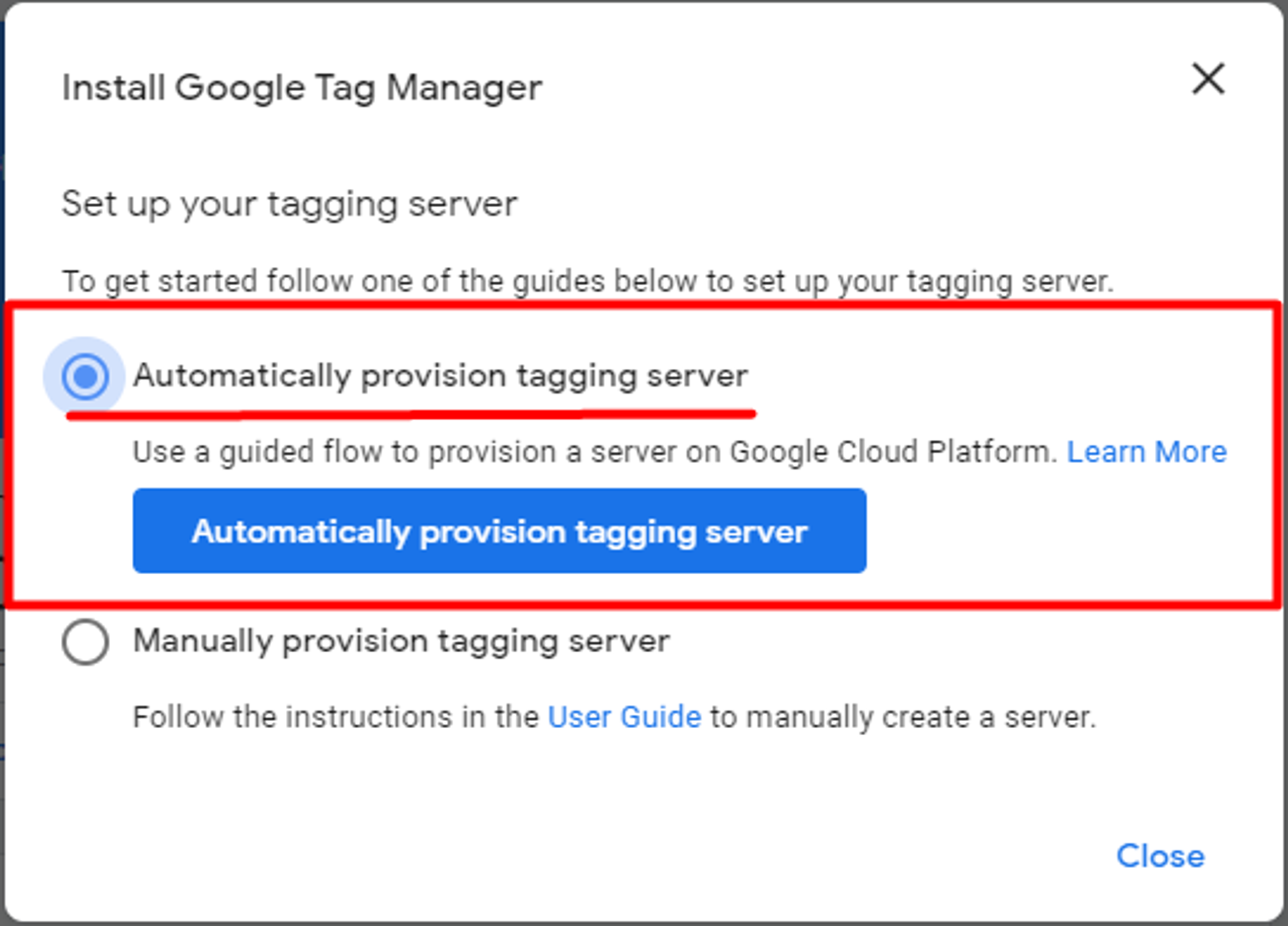1288x926 pixels.
Task: Dismiss the dialog with the X icon
Action: (1208, 79)
